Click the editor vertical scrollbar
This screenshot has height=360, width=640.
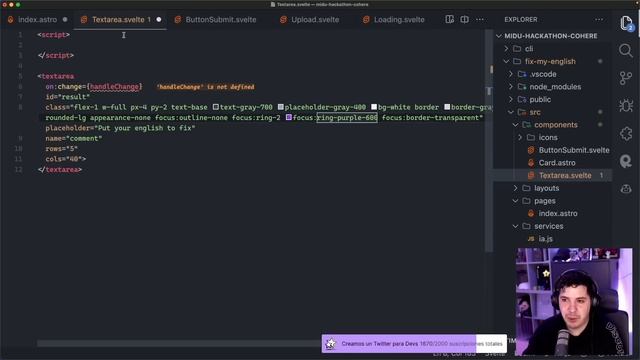[x=489, y=140]
